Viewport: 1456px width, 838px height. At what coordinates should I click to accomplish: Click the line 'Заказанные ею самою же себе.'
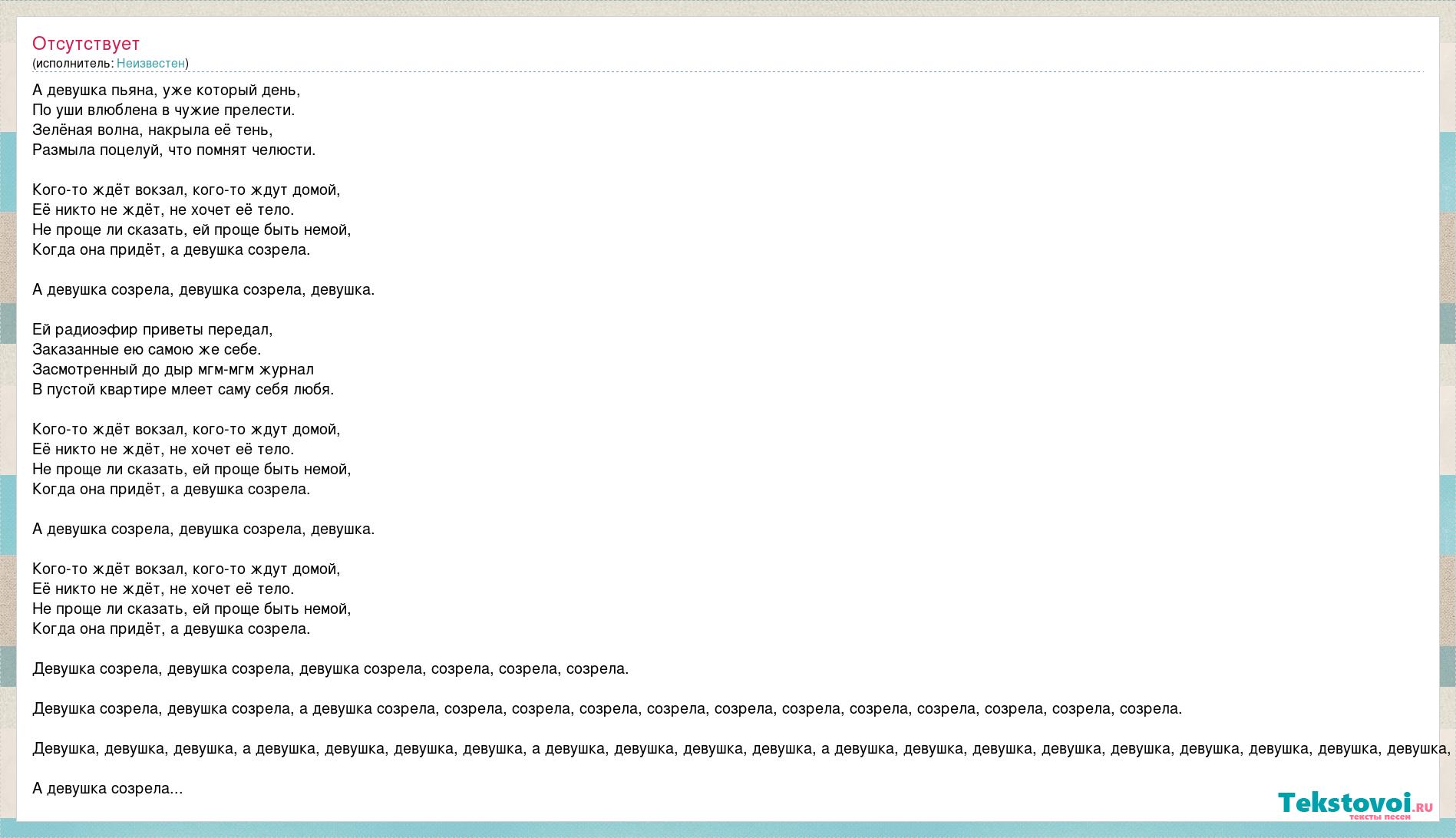click(147, 349)
